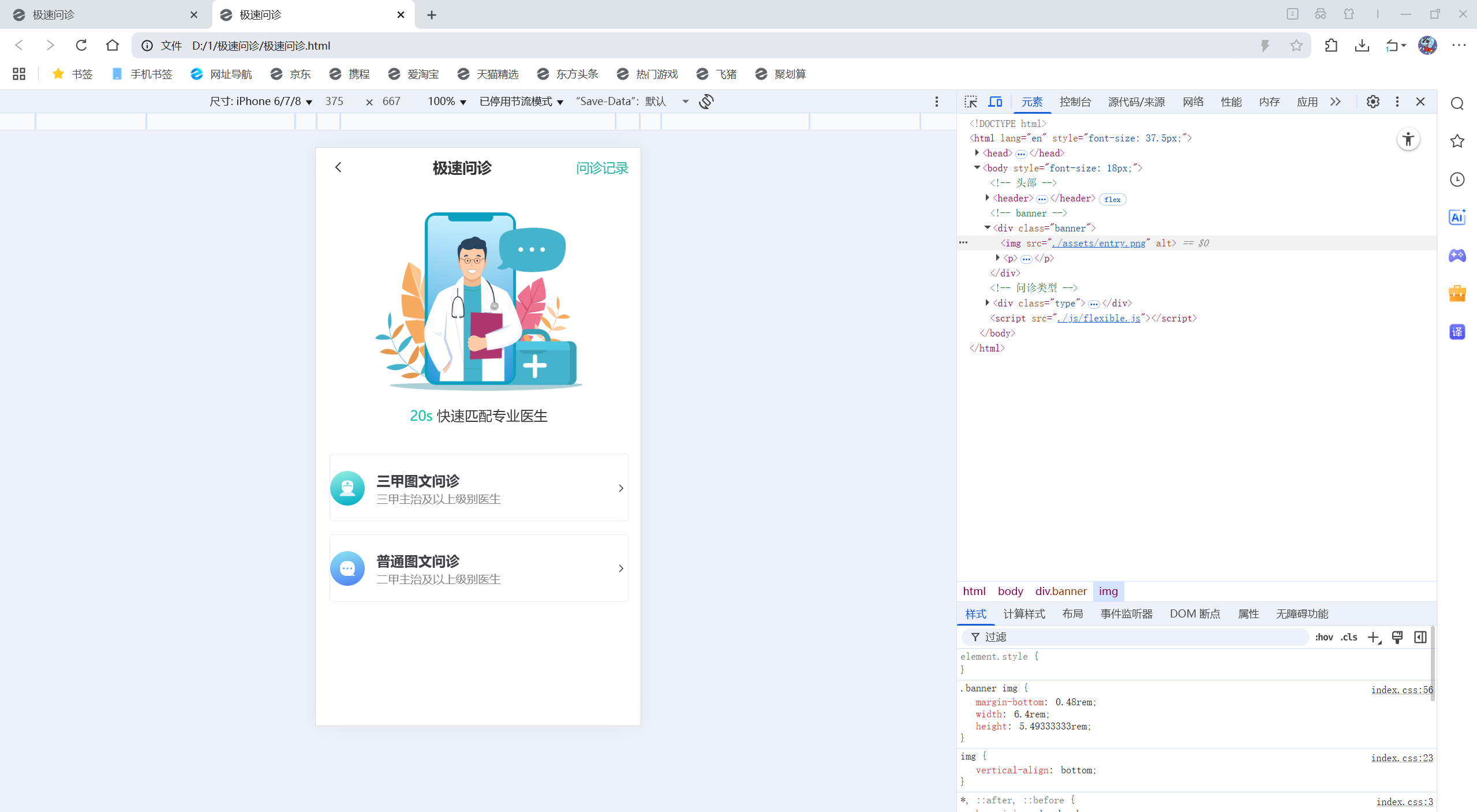This screenshot has width=1477, height=812.
Task: Switch to the 计算样式 tab
Action: coord(1024,613)
